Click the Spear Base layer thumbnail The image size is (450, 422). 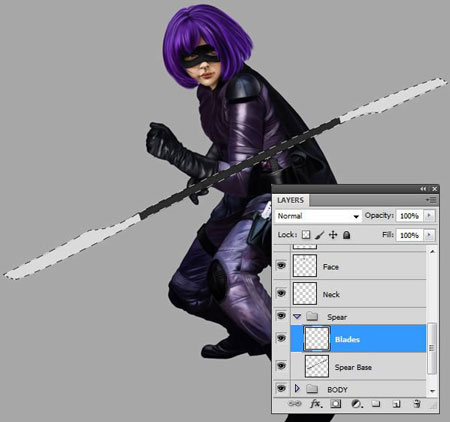317,366
